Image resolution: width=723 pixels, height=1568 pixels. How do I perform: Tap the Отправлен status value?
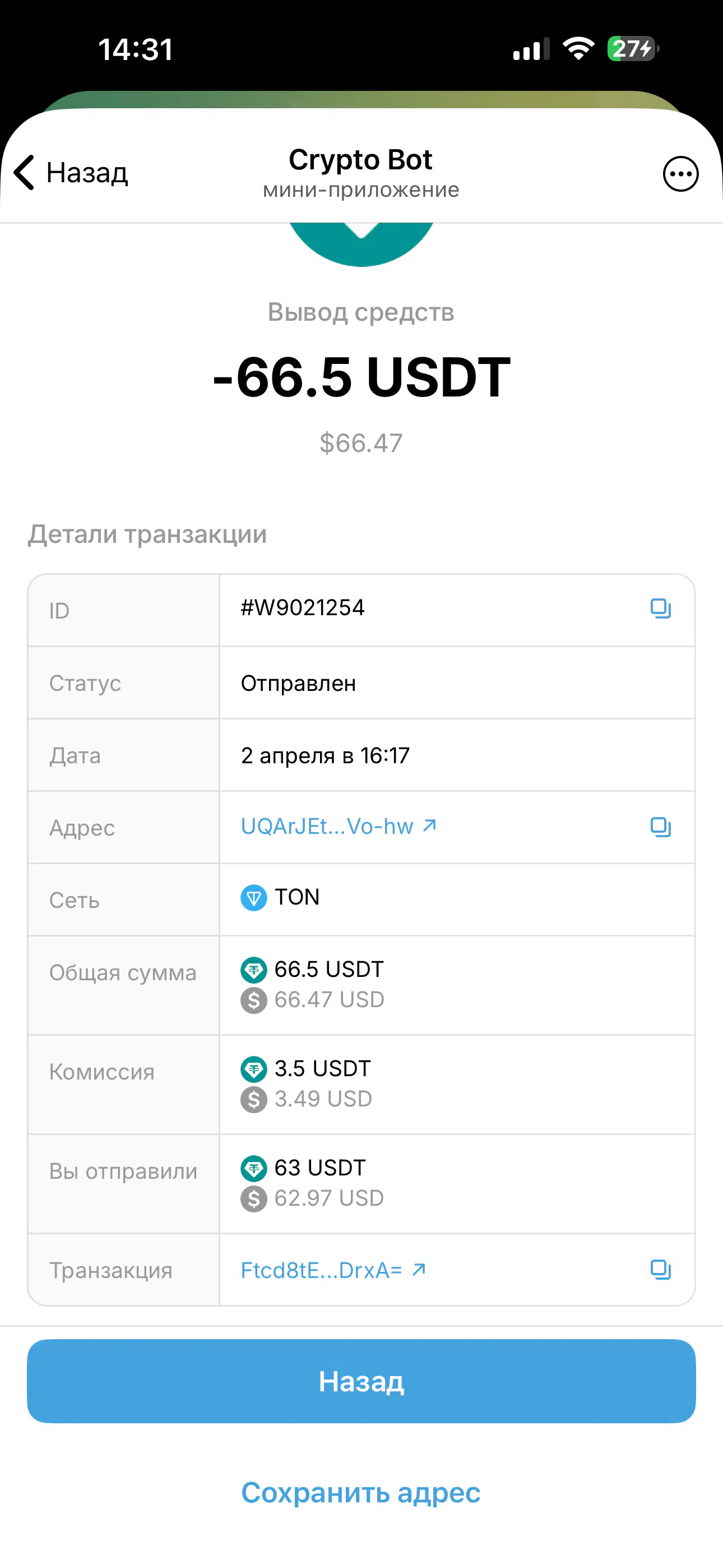click(298, 683)
